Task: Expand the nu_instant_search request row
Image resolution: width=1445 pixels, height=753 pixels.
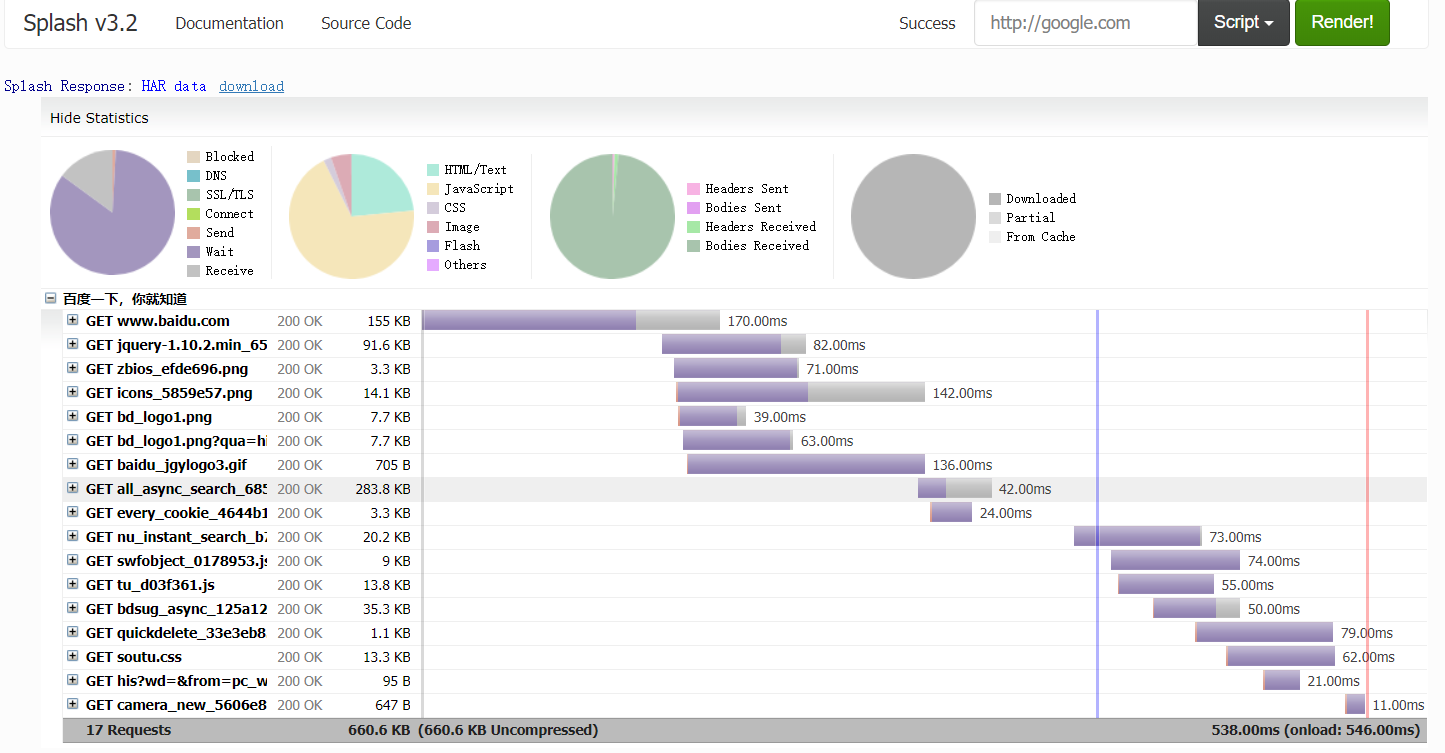Action: (73, 536)
